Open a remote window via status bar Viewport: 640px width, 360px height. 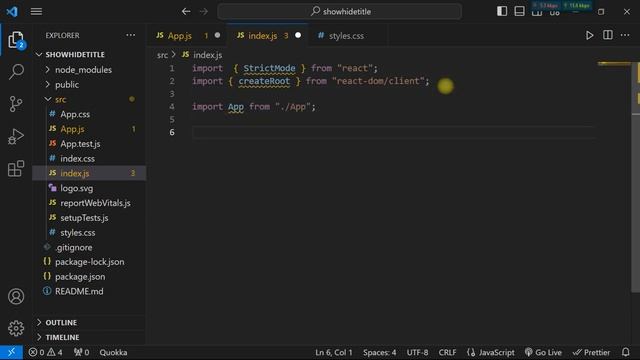[11, 352]
